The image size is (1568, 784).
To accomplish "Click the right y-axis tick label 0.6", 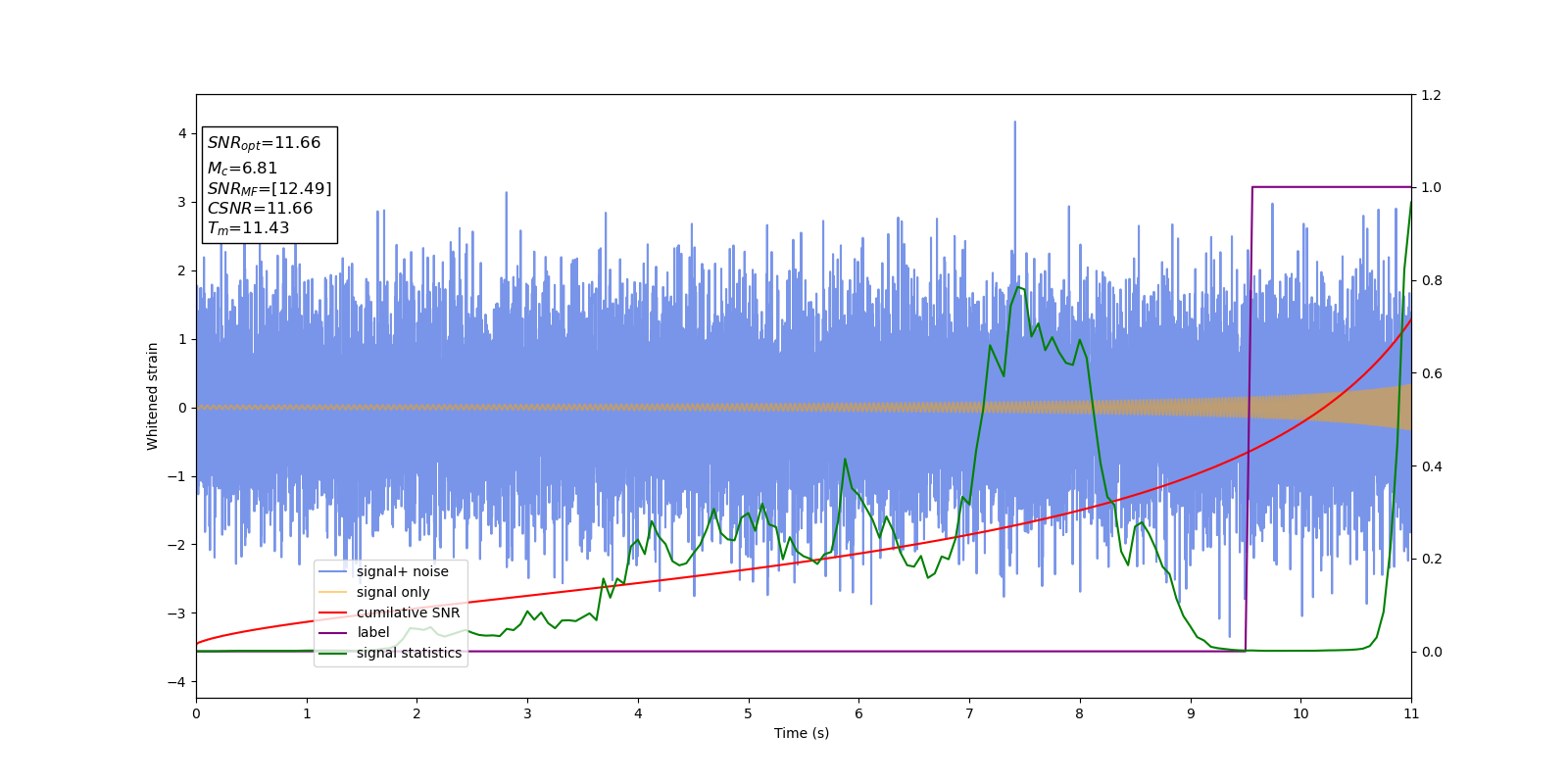I will [x=1431, y=373].
